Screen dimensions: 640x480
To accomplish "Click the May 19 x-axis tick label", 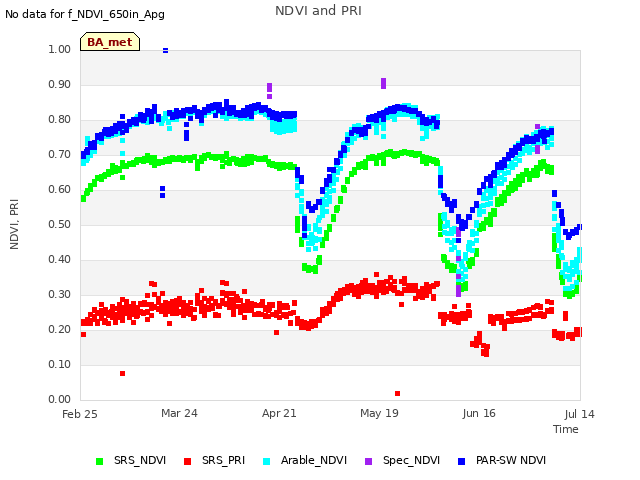I will click(x=379, y=413).
